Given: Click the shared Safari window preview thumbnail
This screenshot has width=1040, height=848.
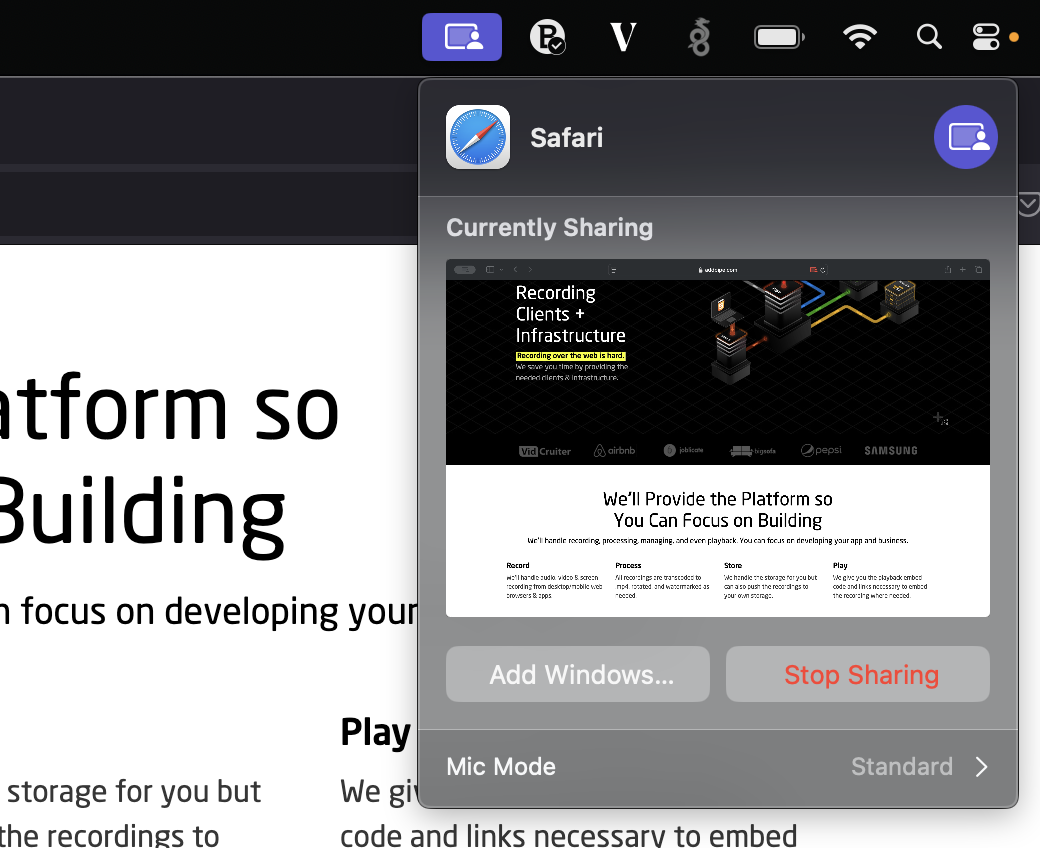Looking at the screenshot, I should click(717, 437).
